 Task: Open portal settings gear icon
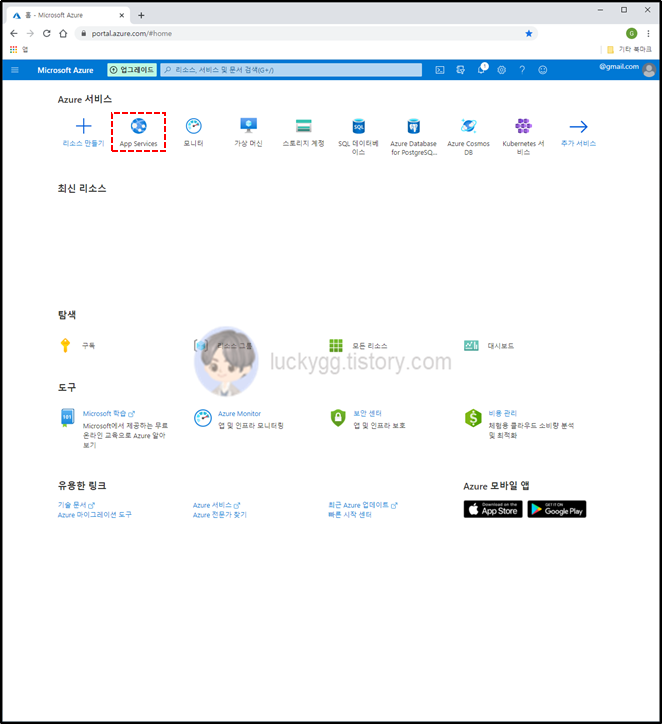(x=501, y=70)
